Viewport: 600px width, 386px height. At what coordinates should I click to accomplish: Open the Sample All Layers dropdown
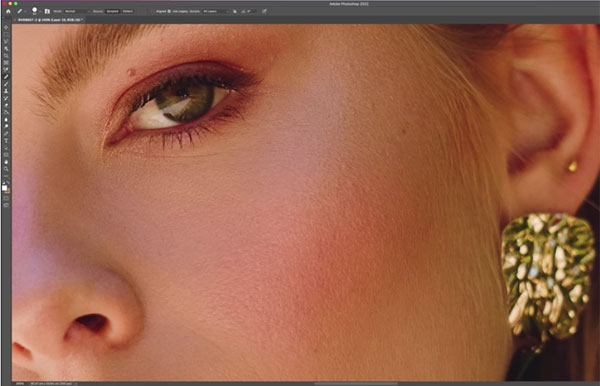point(216,11)
